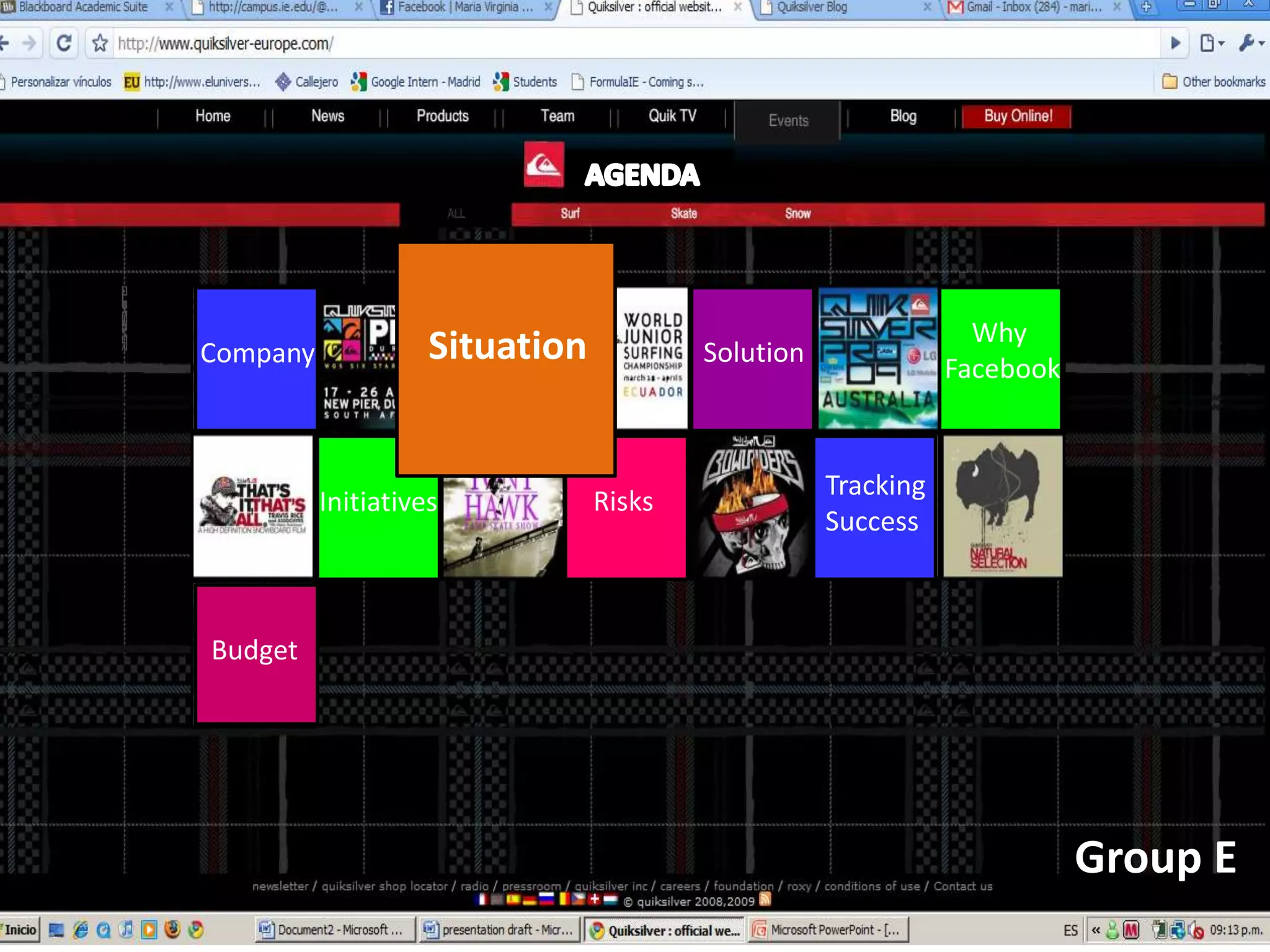The image size is (1270, 952).
Task: Click the Quiksilver logo beside AGENDA
Action: coord(544,165)
